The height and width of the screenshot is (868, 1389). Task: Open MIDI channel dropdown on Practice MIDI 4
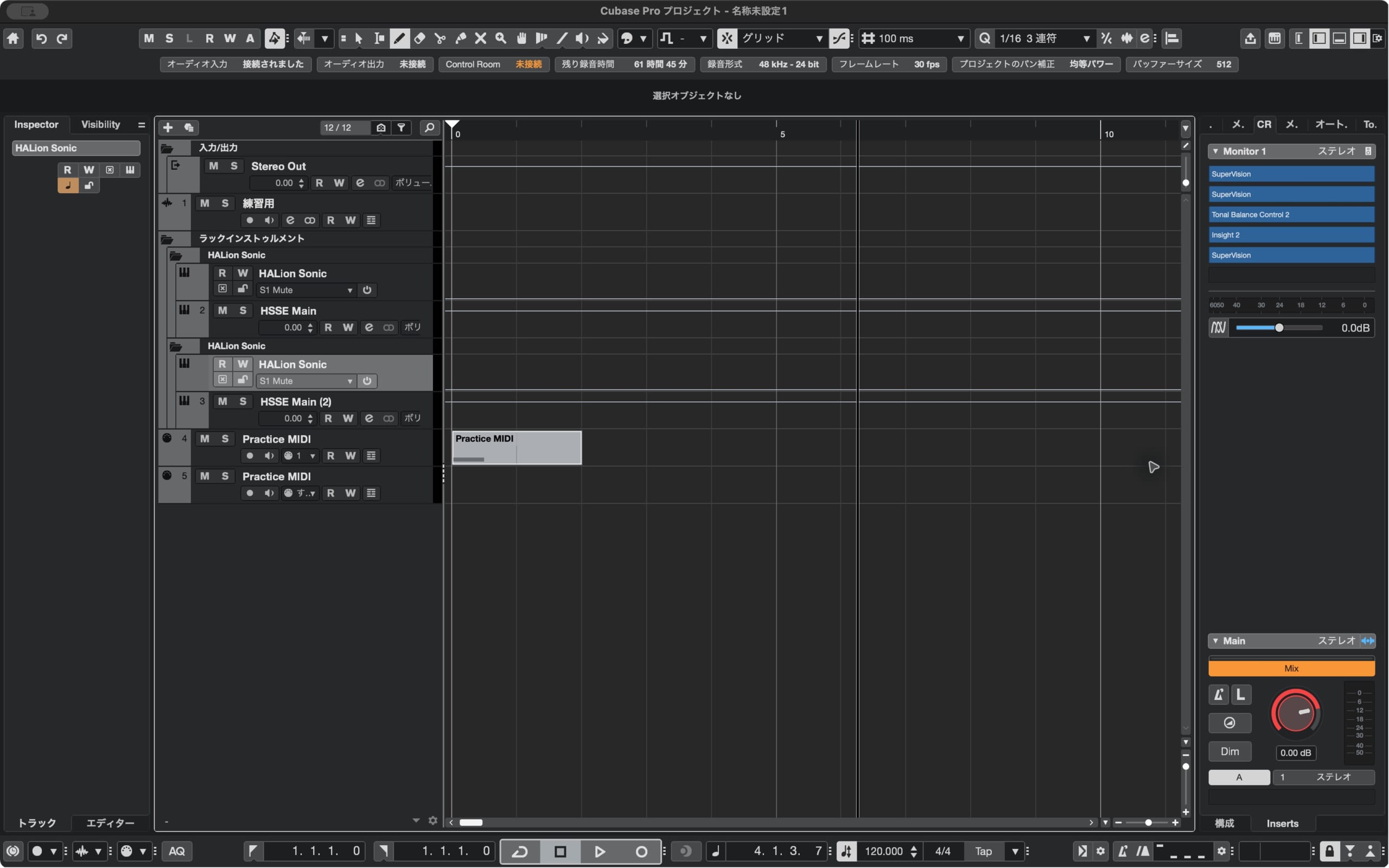point(300,456)
